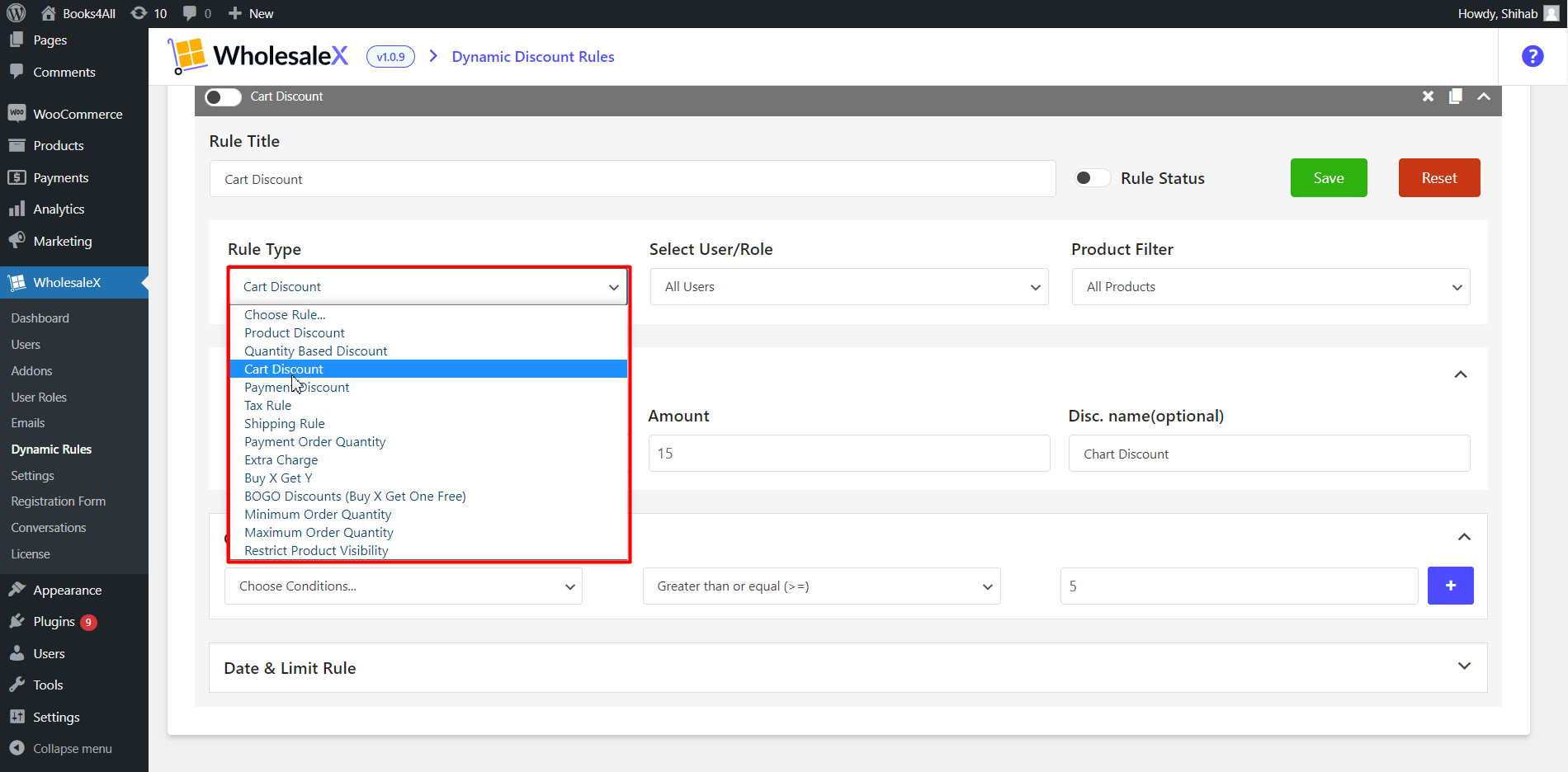Image resolution: width=1568 pixels, height=772 pixels.
Task: Reset the discount rule
Action: pos(1439,178)
